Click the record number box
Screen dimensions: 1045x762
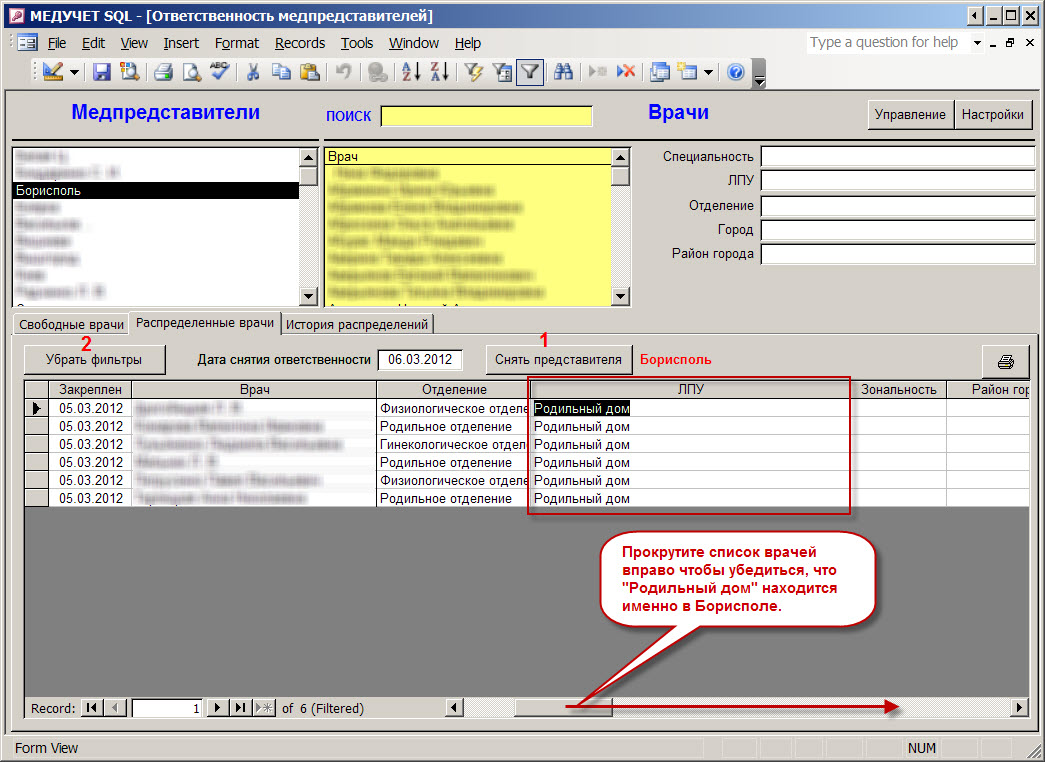[167, 708]
